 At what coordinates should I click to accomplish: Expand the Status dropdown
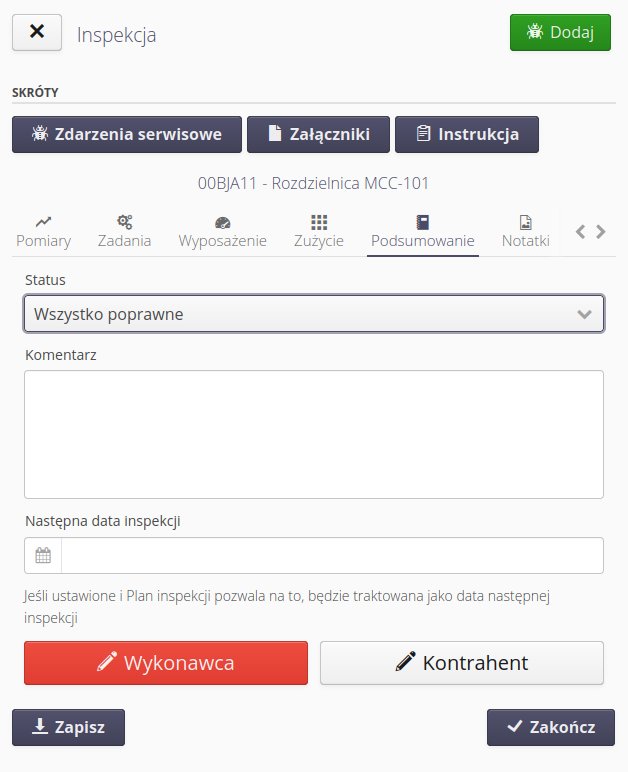314,313
